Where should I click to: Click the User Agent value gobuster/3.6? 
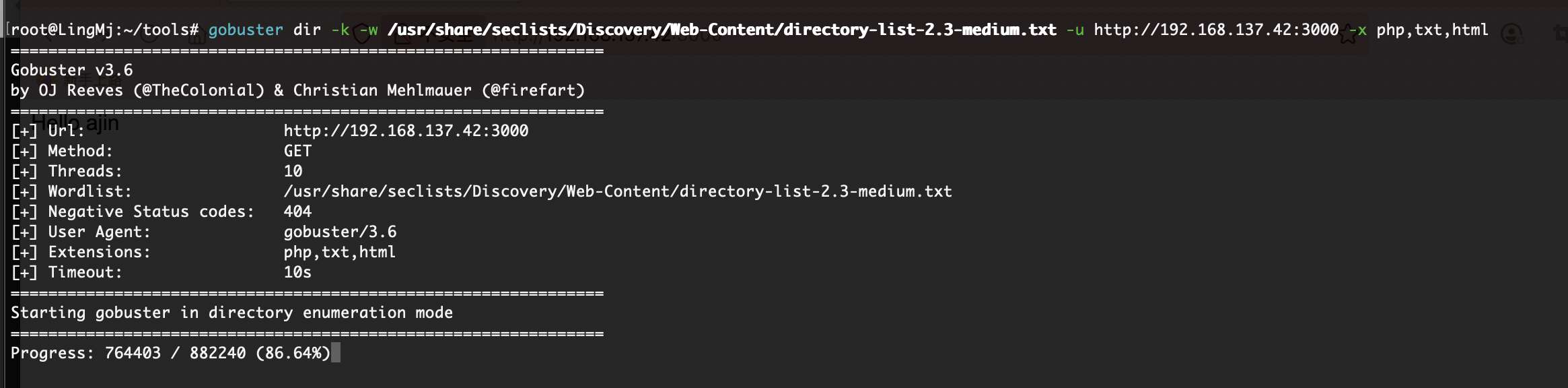tap(340, 232)
